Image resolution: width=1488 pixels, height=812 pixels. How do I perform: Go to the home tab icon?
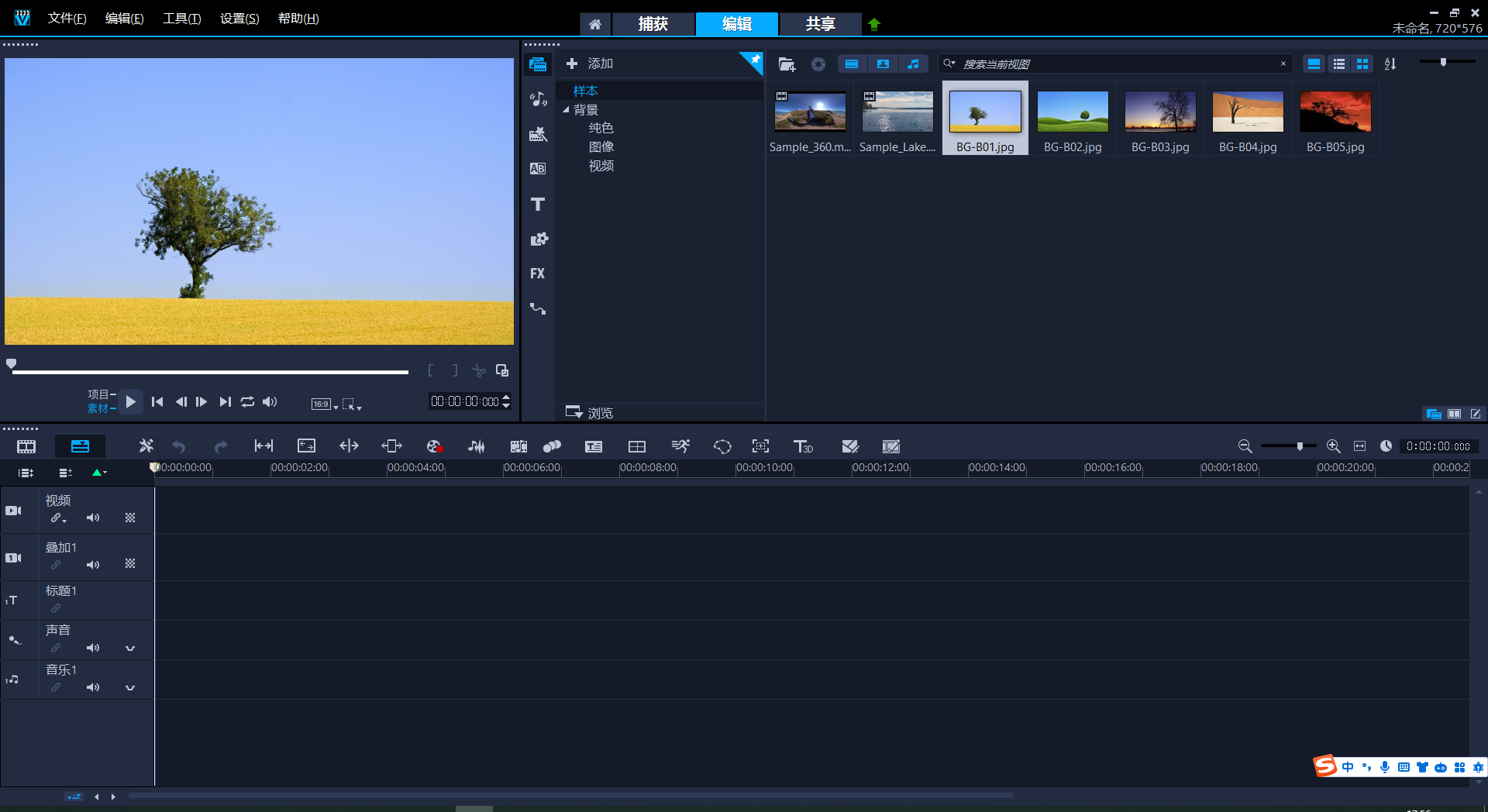point(594,24)
